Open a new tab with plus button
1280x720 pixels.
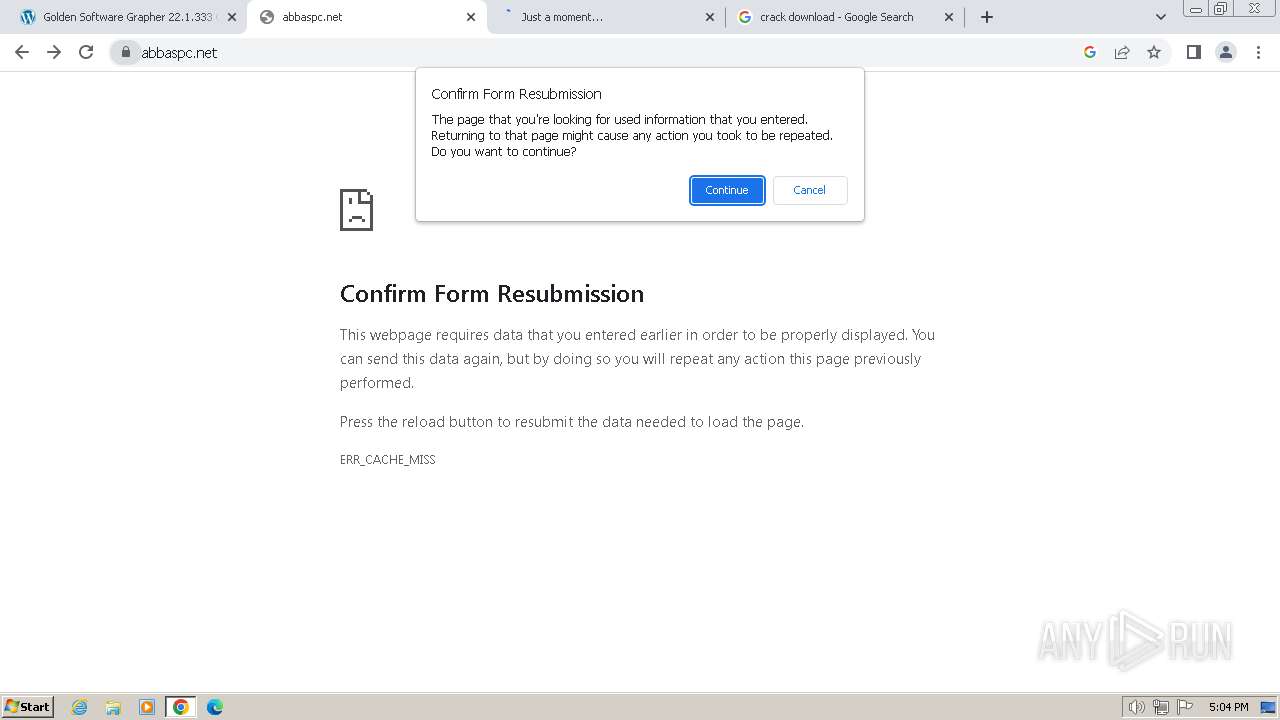click(x=987, y=17)
